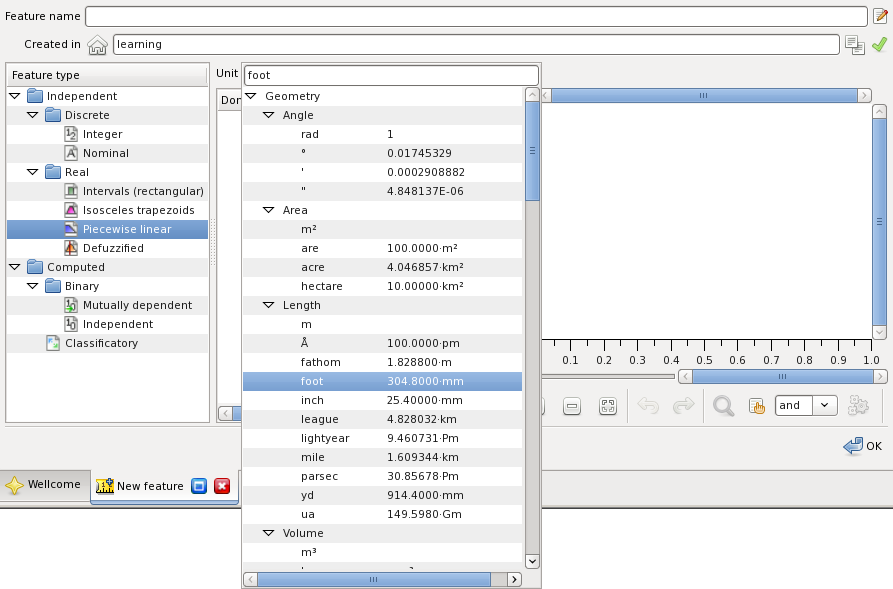Click the copy icon beside Created in field
This screenshot has height=589, width=893.
click(855, 44)
